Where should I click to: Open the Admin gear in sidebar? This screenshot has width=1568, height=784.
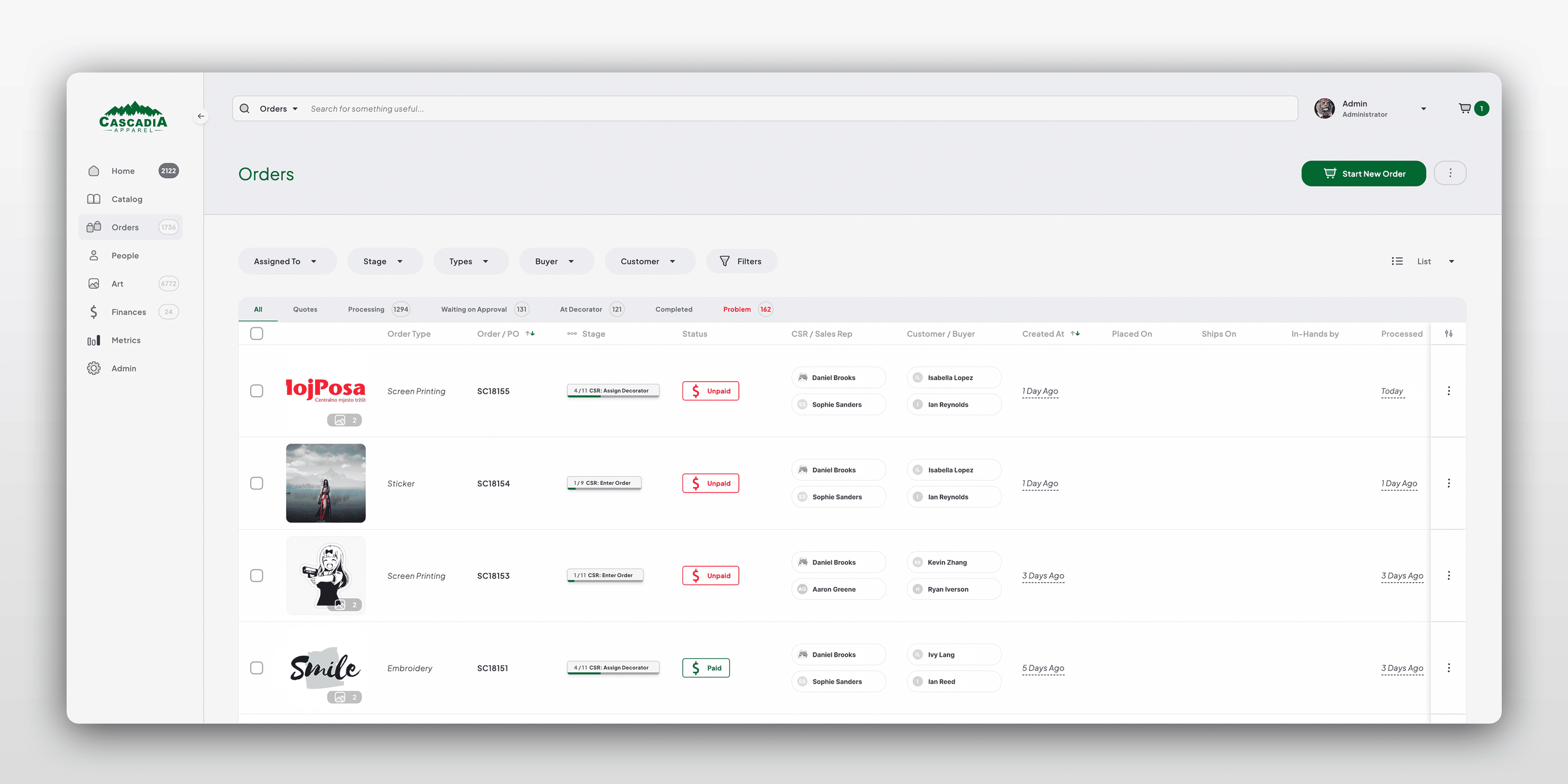pyautogui.click(x=94, y=368)
